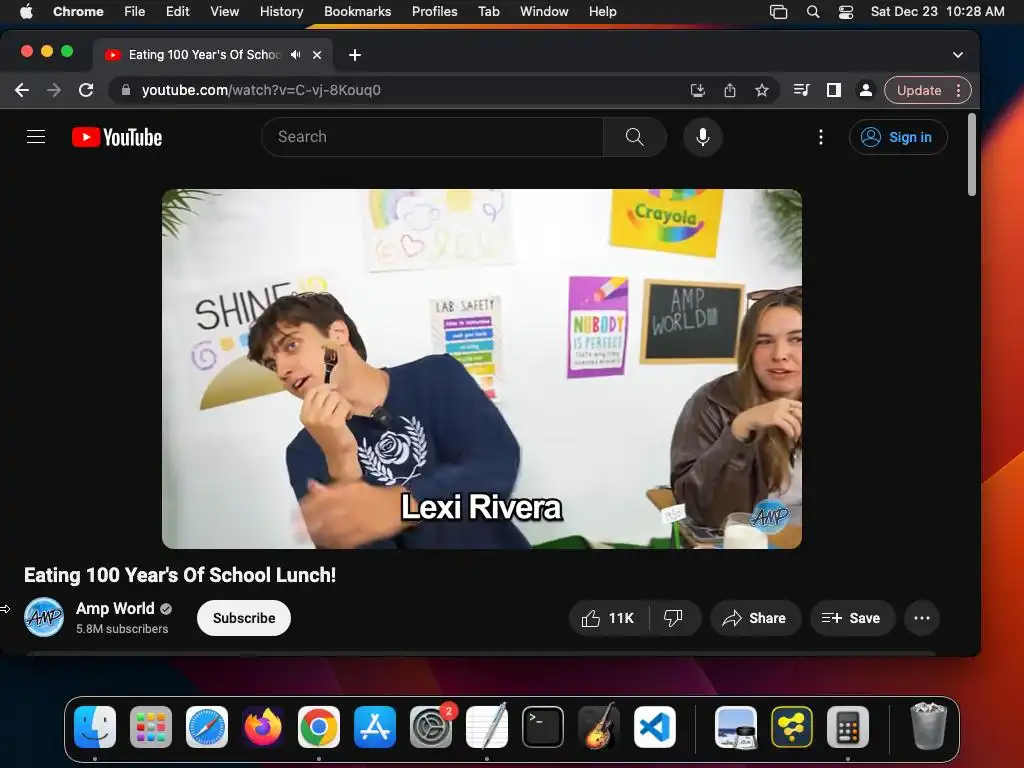The width and height of the screenshot is (1024, 768).
Task: Open the YouTube hamburger guide menu
Action: click(36, 136)
